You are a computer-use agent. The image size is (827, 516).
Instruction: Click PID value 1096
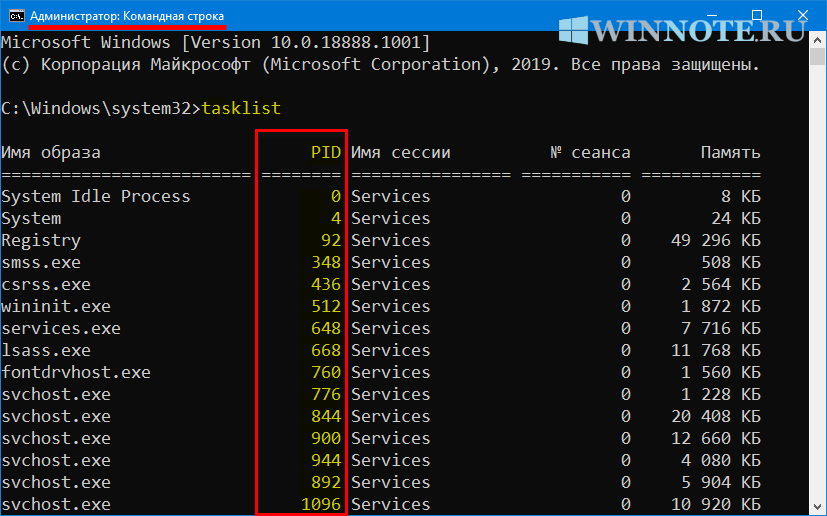[x=321, y=504]
